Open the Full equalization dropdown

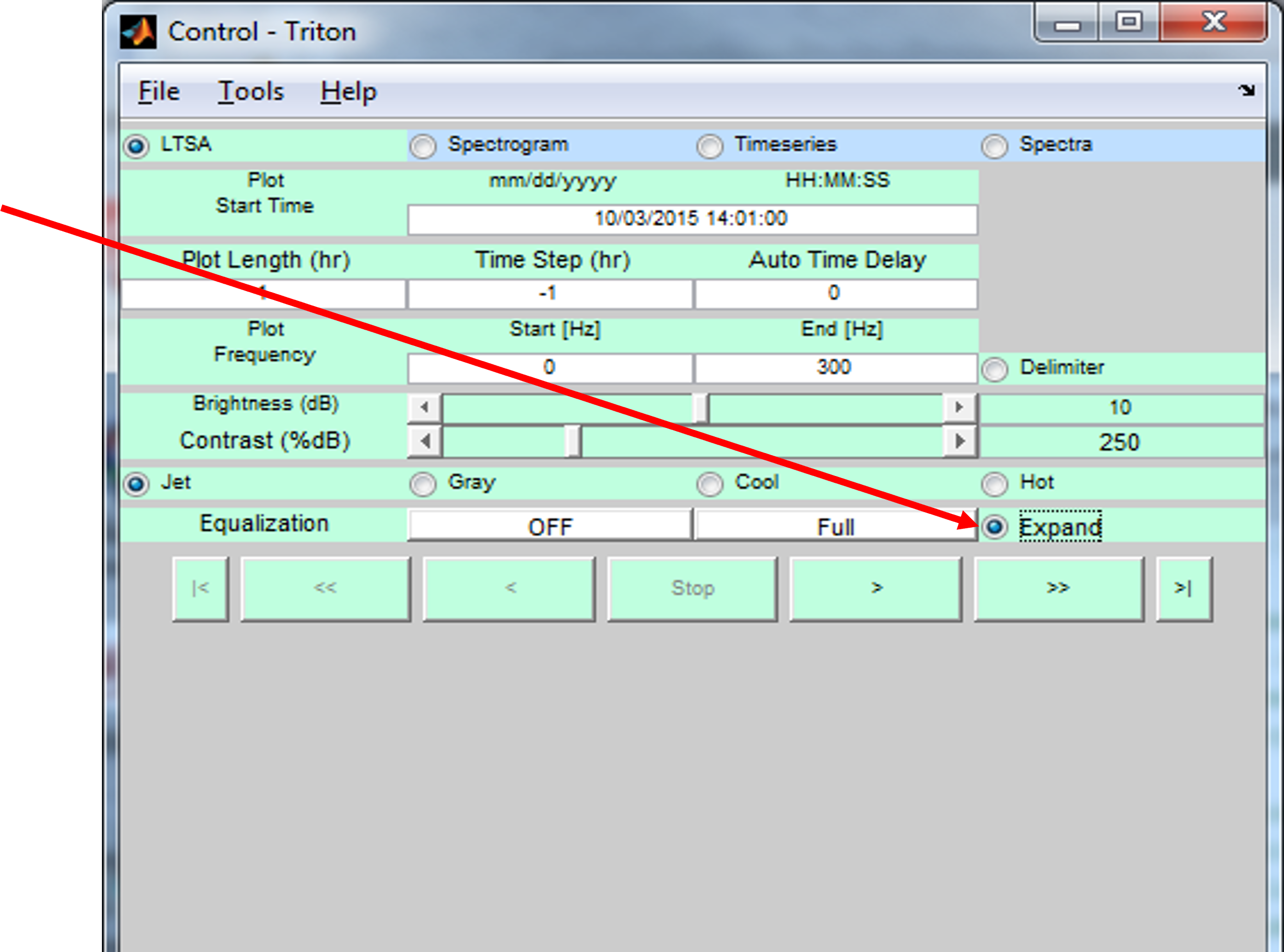(835, 526)
